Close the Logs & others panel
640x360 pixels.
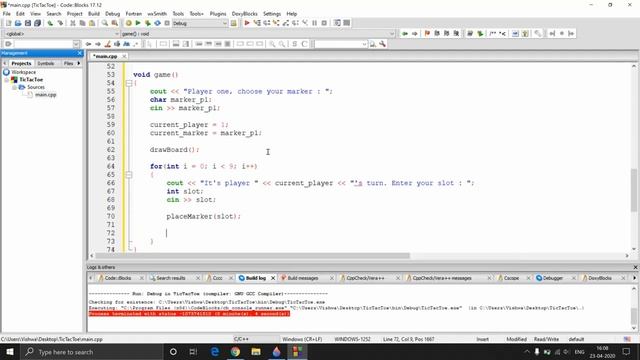click(635, 267)
